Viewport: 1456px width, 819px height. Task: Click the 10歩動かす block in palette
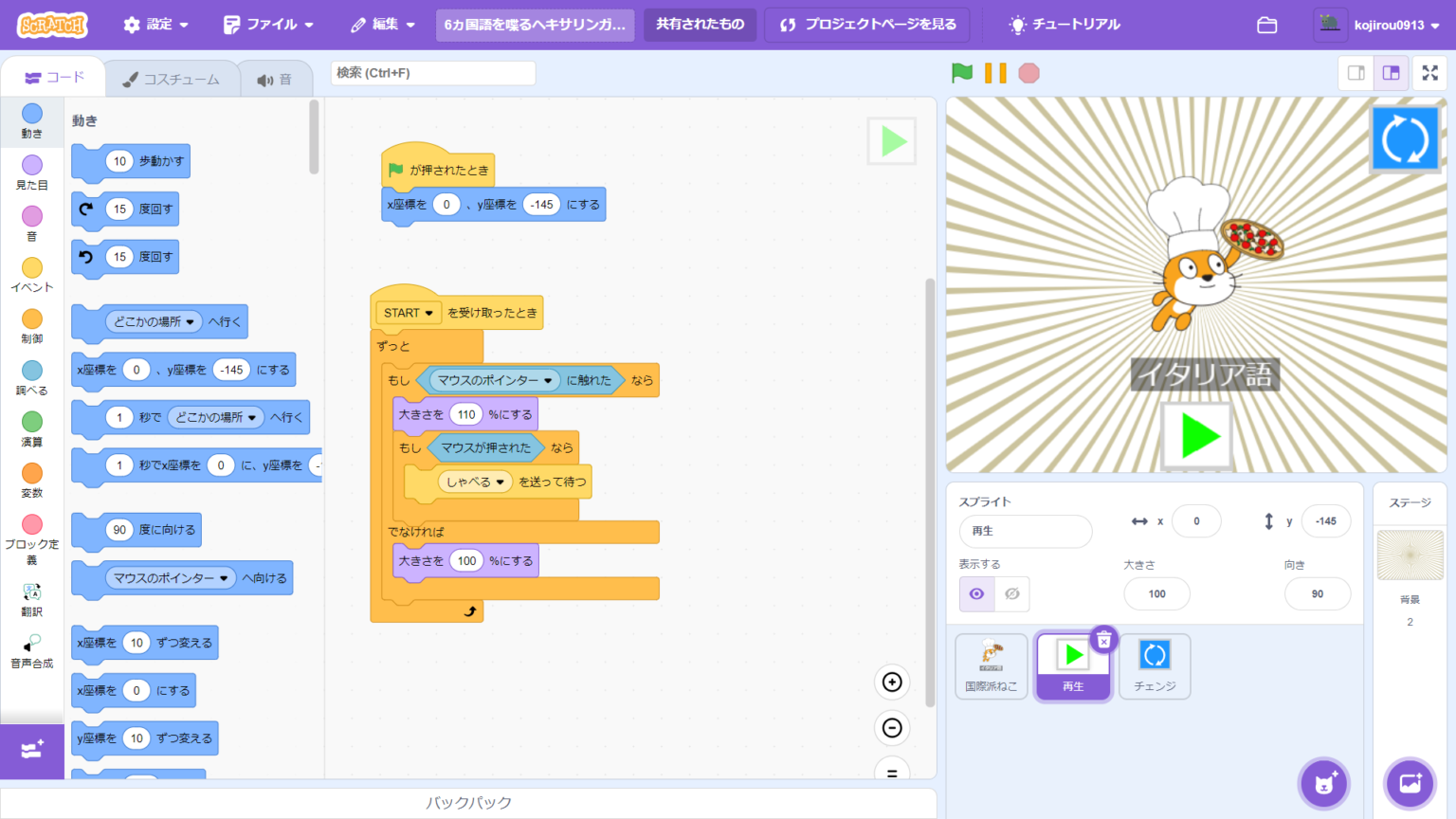click(x=131, y=161)
